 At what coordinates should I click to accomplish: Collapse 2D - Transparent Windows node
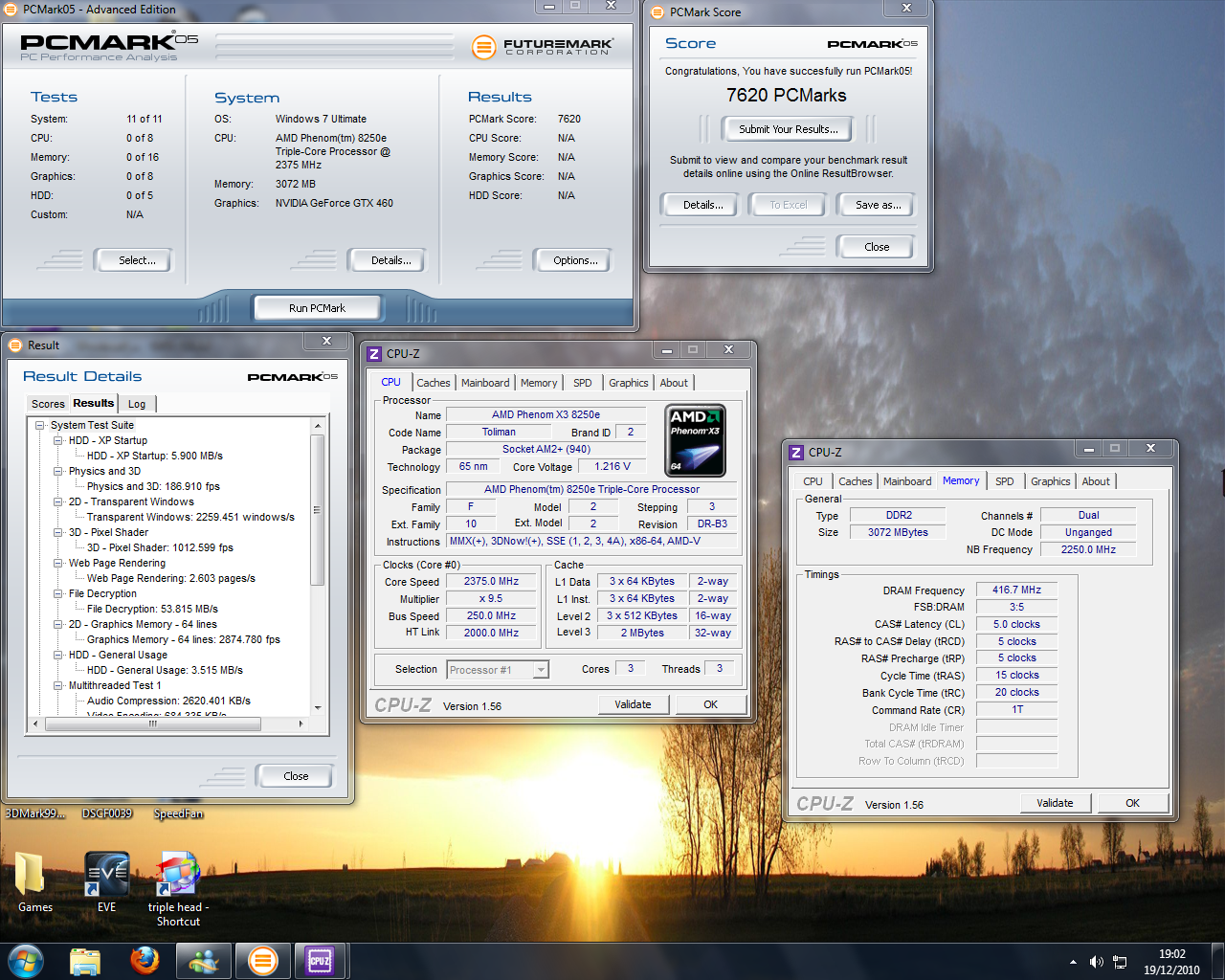(58, 502)
